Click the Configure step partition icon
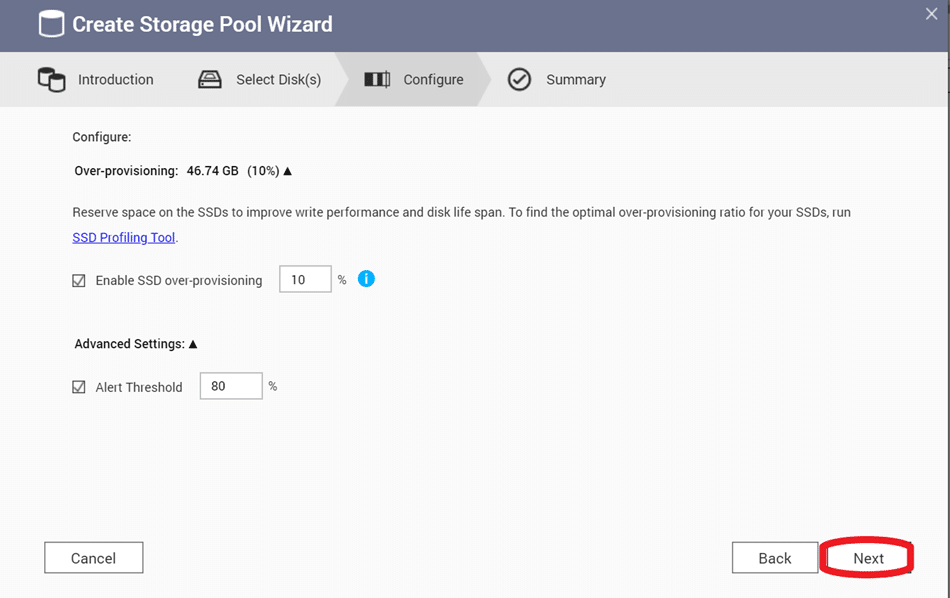This screenshot has width=950, height=598. coord(377,79)
